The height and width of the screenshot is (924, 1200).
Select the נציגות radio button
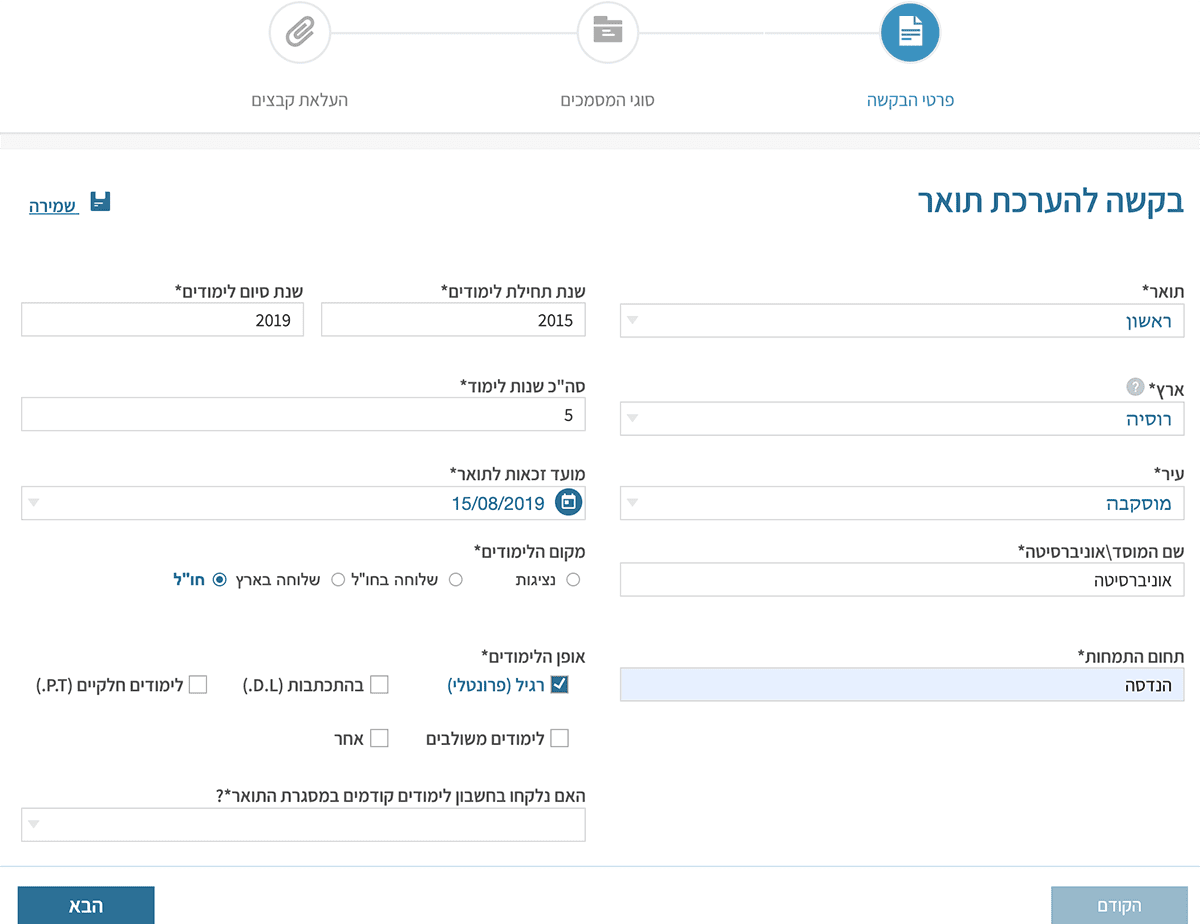573,580
